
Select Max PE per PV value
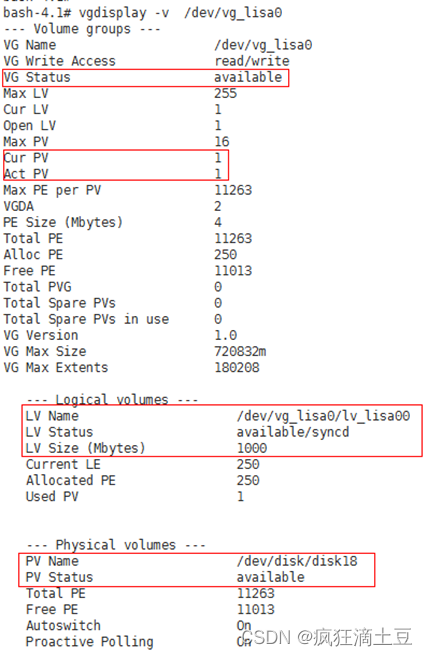point(233,190)
